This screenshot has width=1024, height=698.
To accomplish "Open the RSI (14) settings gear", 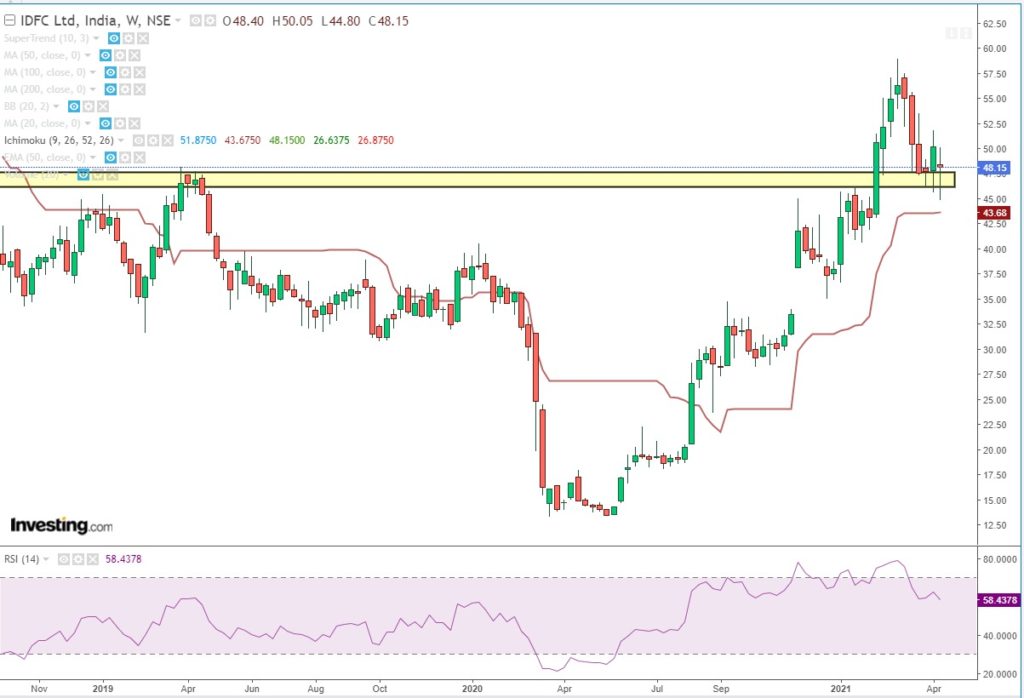I will [78, 560].
